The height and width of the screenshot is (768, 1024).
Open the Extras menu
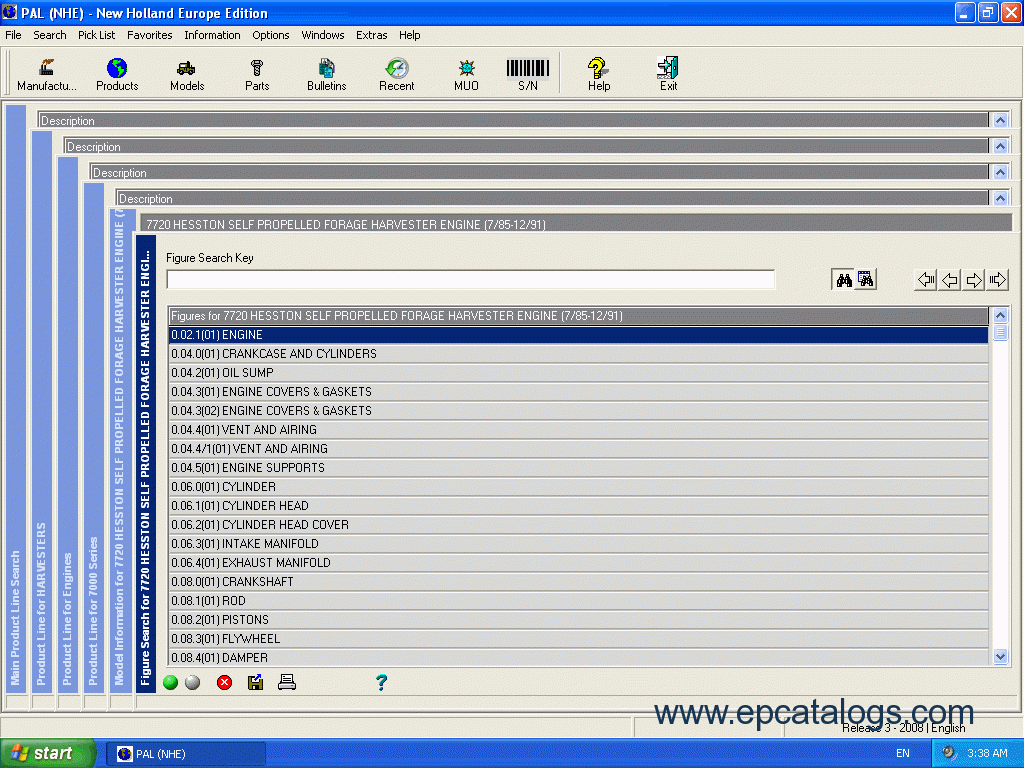point(371,35)
